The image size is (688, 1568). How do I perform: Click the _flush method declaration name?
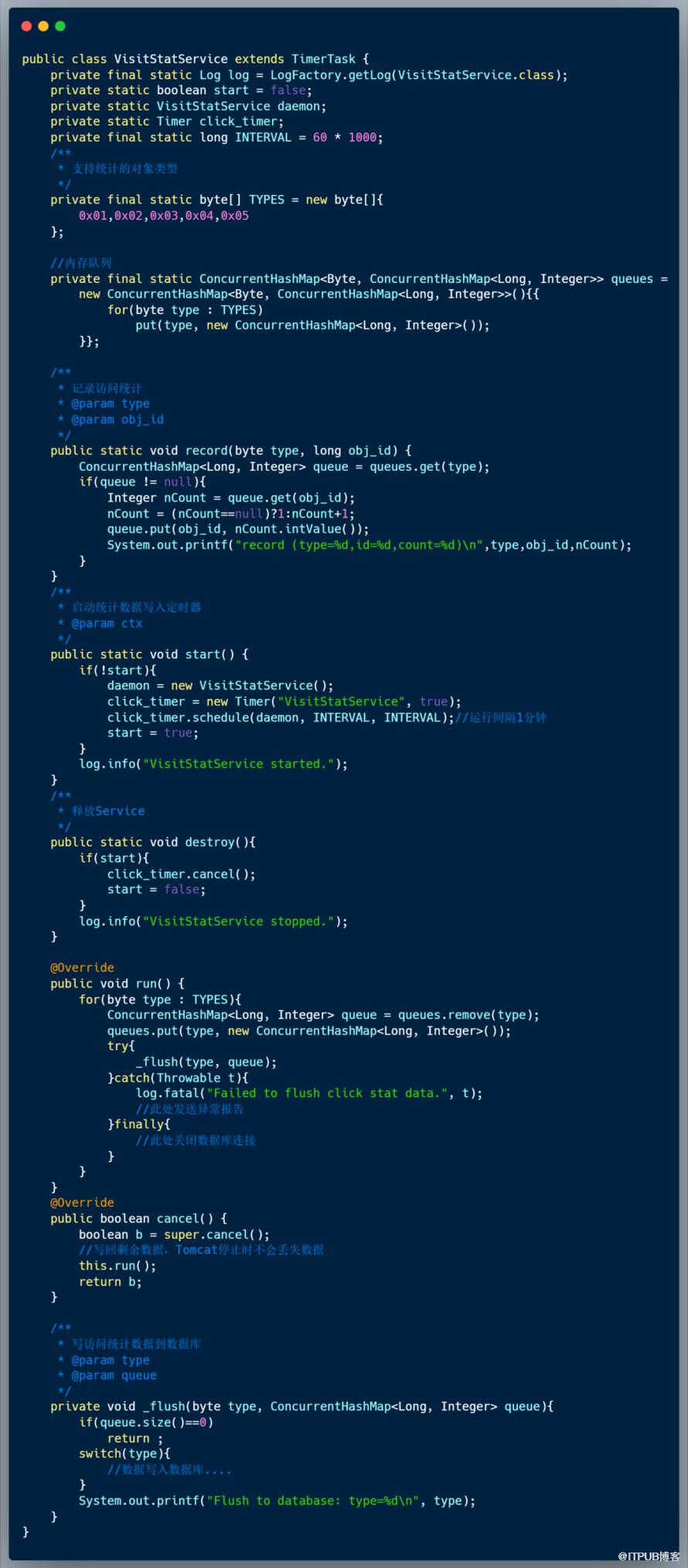pos(164,1406)
